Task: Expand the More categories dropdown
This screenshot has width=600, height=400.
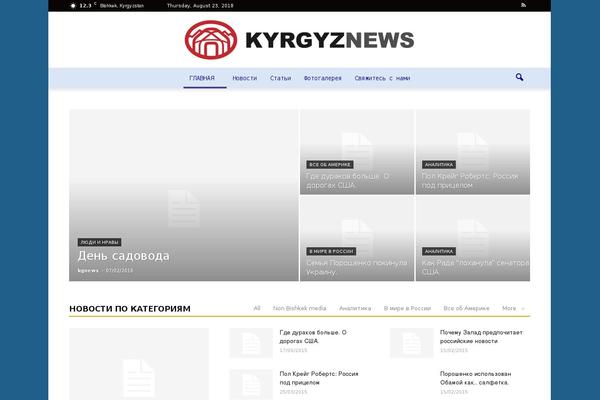Action: click(513, 308)
